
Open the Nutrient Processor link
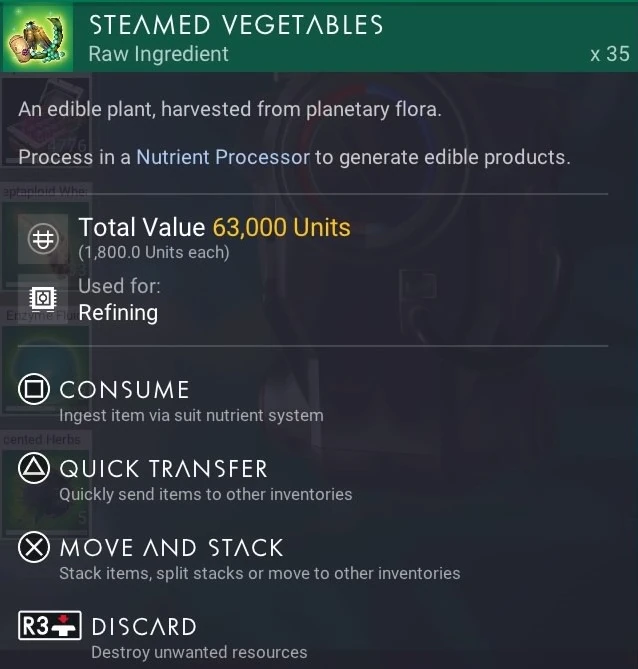[x=222, y=157]
